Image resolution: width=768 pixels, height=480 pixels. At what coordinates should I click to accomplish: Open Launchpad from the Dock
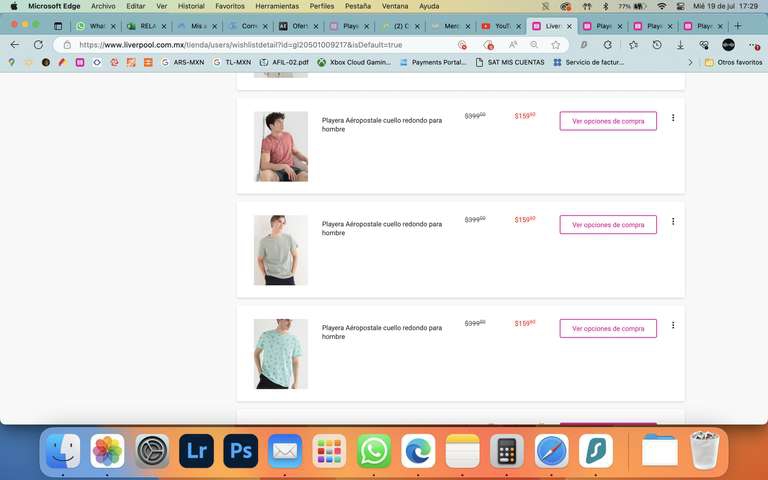(330, 451)
